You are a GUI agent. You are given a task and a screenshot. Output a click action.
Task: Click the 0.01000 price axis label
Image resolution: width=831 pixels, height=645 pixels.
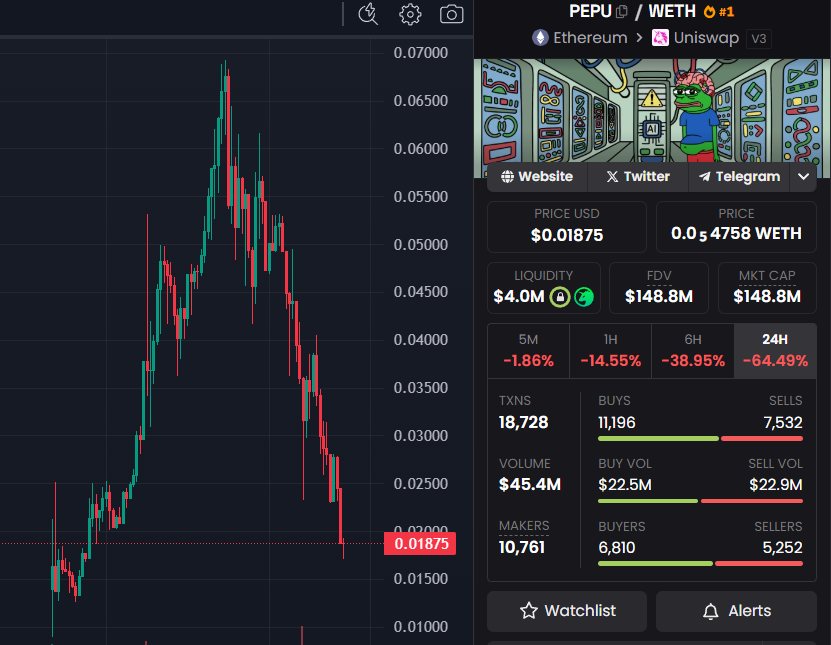coord(421,627)
